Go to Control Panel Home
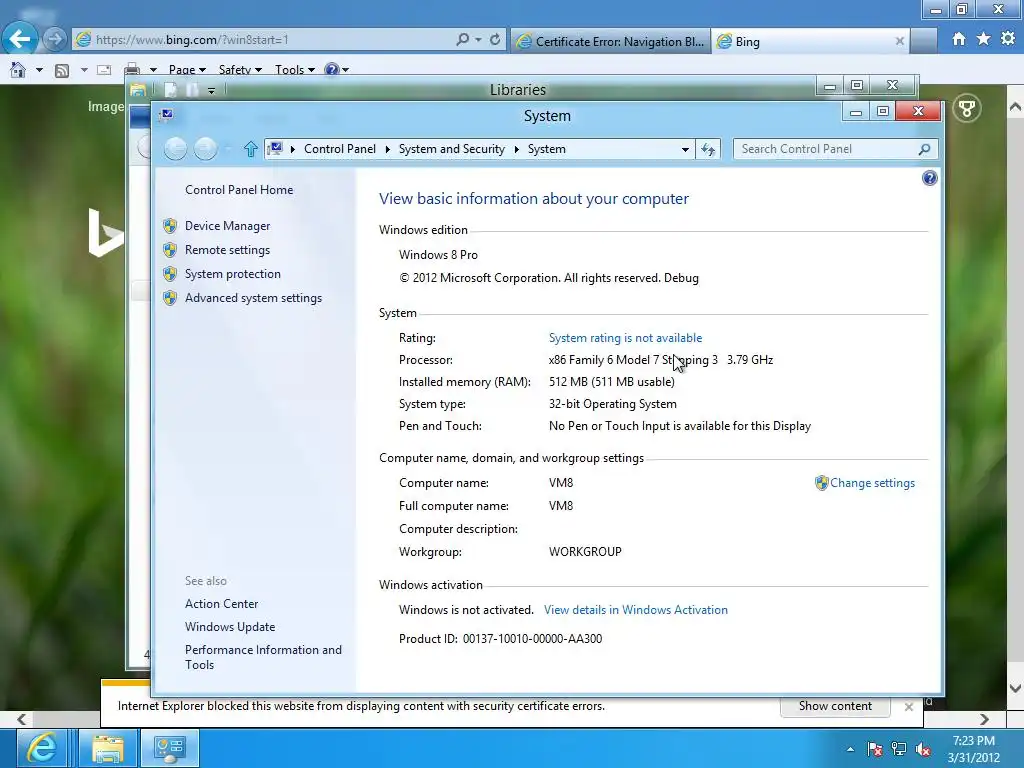Screen dimensions: 1024x768 [239, 190]
